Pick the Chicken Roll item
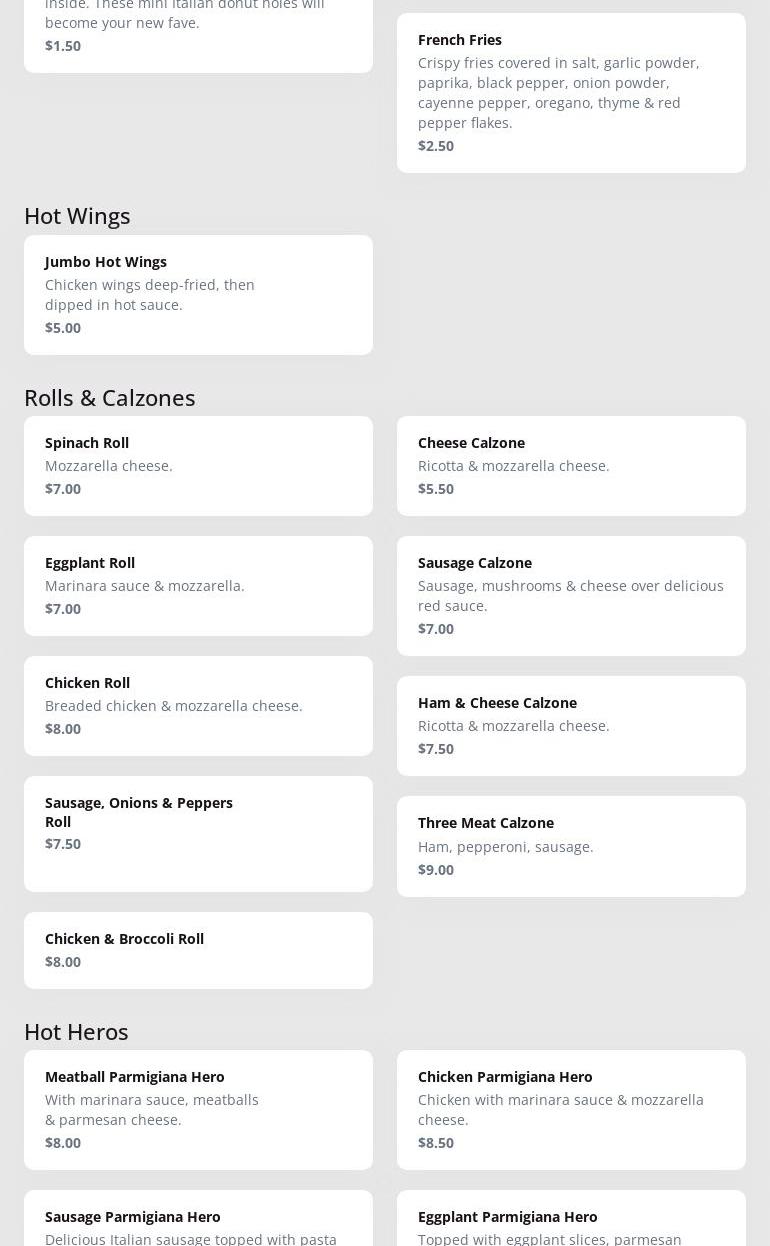 click(x=198, y=705)
